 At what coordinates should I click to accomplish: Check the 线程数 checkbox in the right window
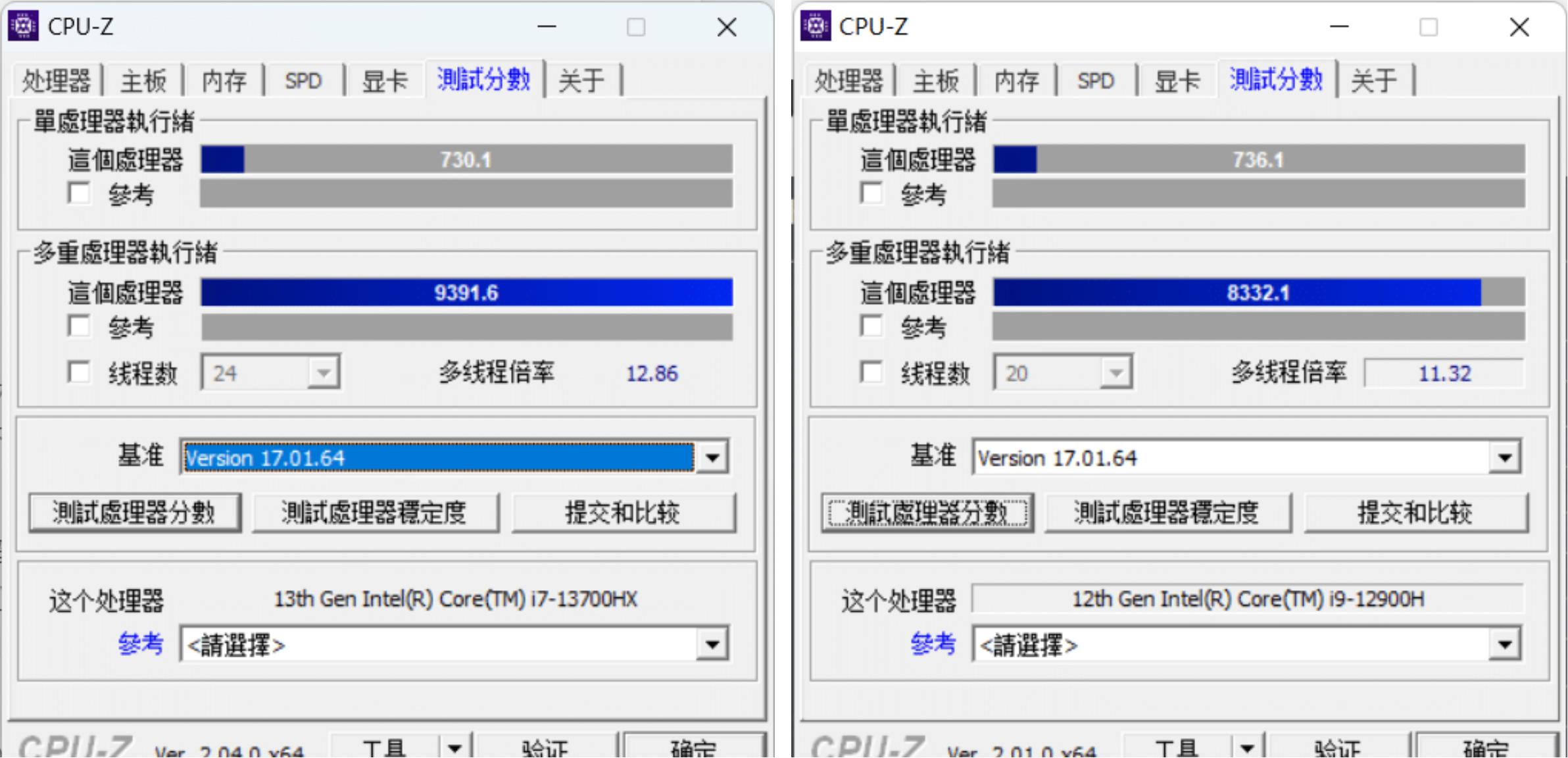[873, 372]
